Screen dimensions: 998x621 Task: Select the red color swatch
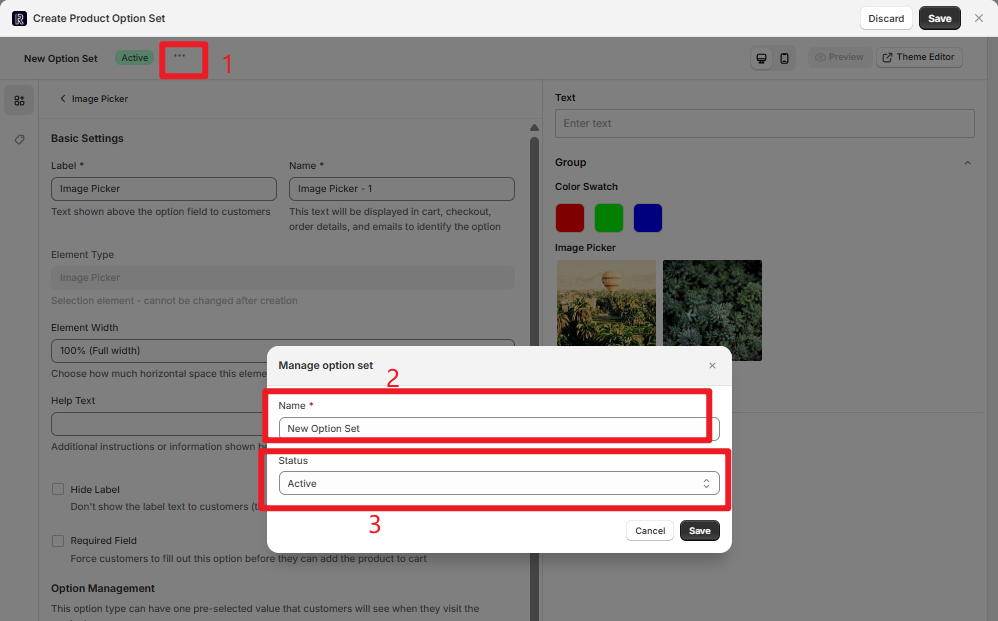pyautogui.click(x=570, y=217)
